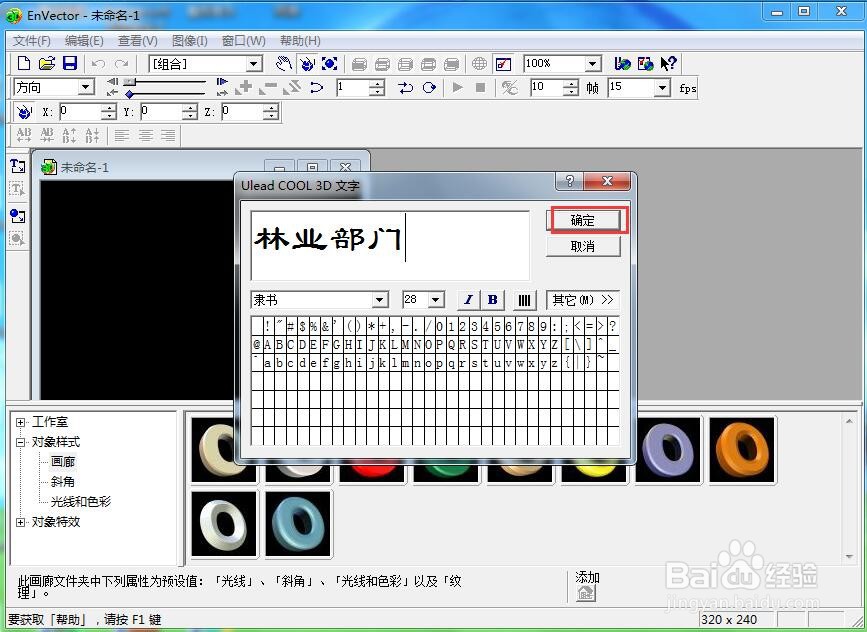This screenshot has height=632, width=867.
Task: Click the X coordinate input field
Action: click(81, 112)
